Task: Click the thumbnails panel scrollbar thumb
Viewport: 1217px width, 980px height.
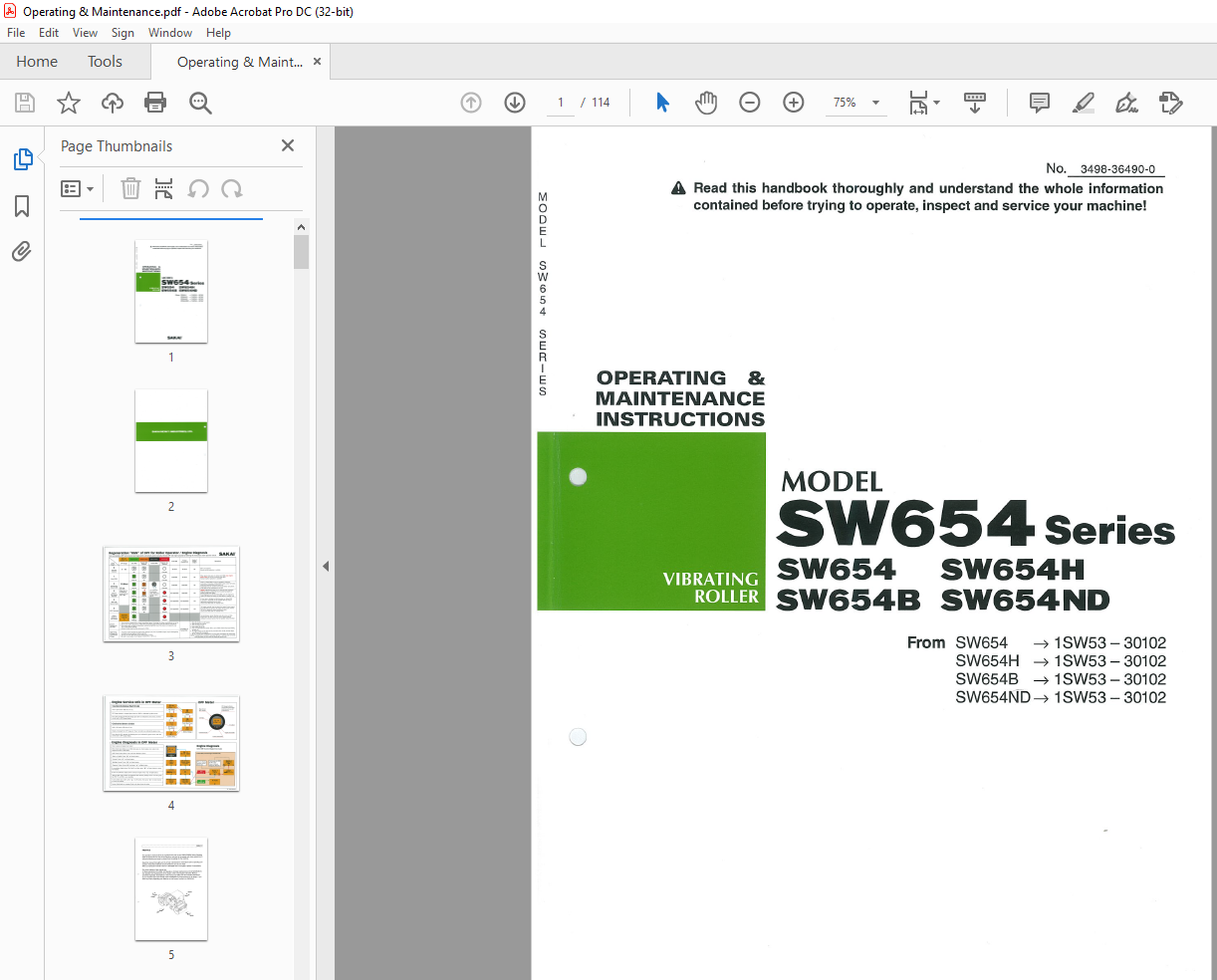Action: 301,252
